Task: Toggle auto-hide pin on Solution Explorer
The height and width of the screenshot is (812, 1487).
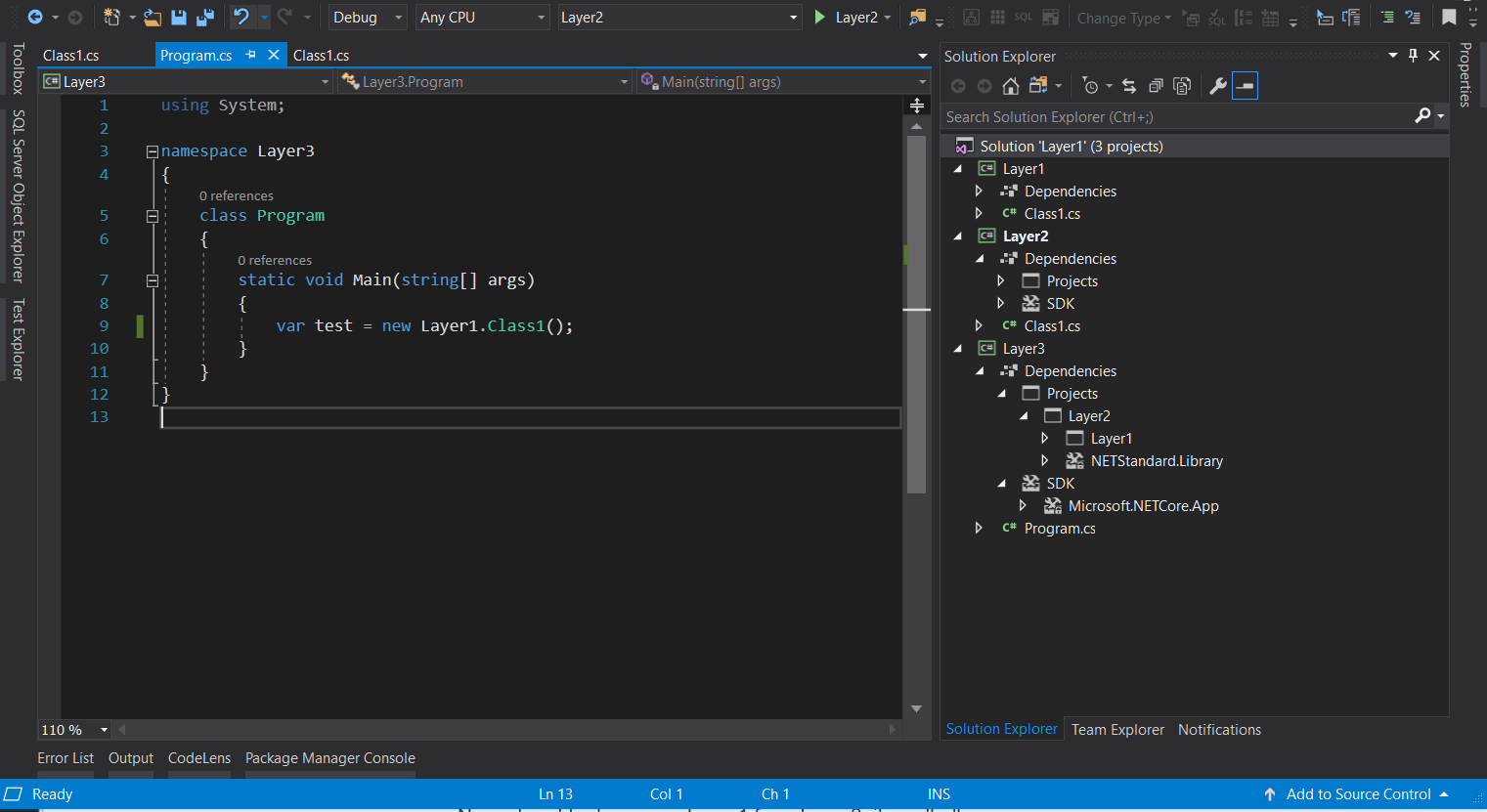Action: point(1413,56)
